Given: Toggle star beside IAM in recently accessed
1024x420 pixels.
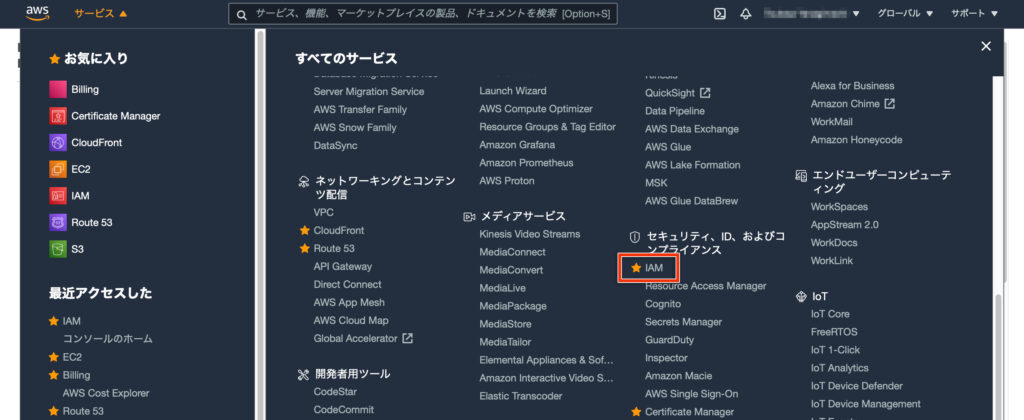Looking at the screenshot, I should point(54,321).
